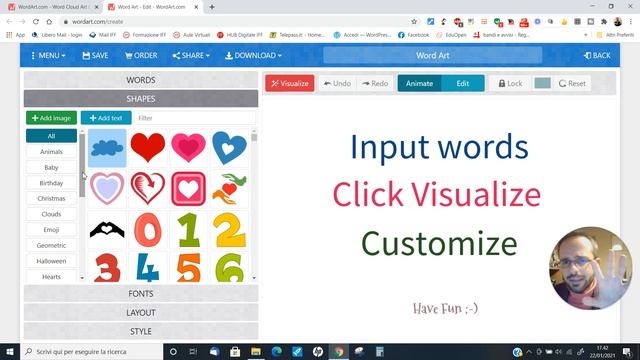The image size is (640, 360).
Task: Select the Halloween category
Action: [51, 261]
